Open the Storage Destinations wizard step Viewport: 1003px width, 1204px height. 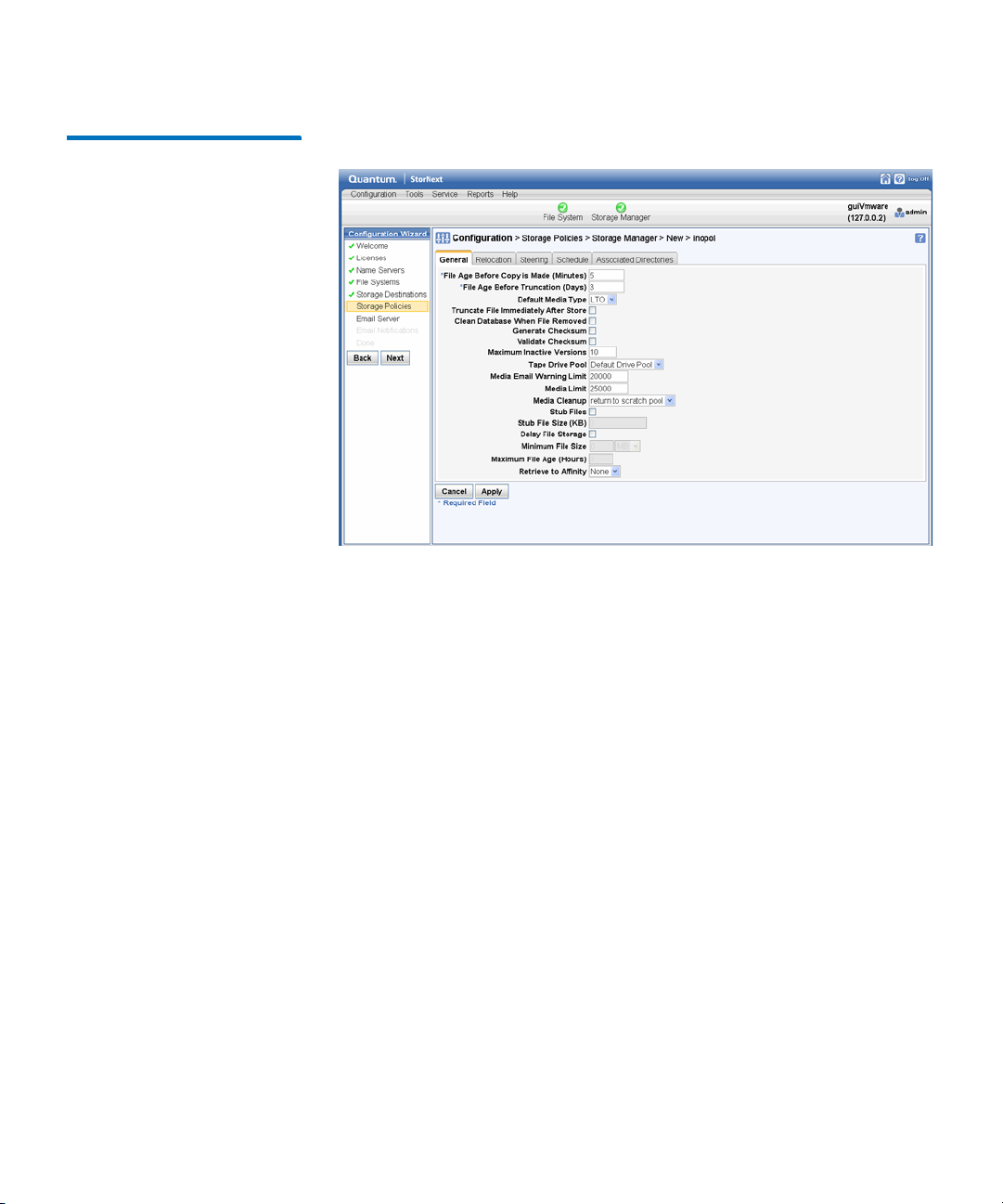pyautogui.click(x=392, y=294)
